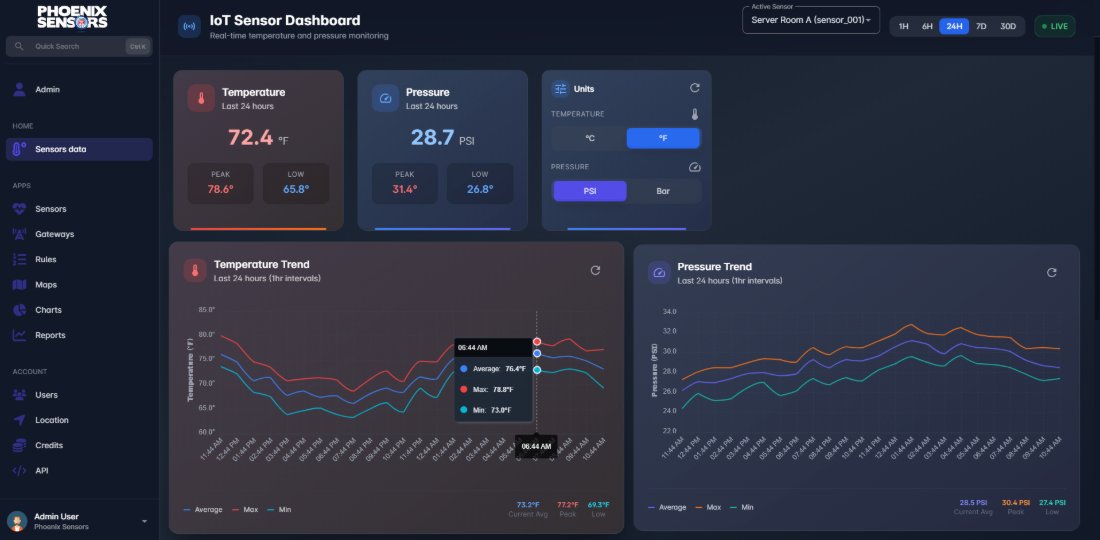The width and height of the screenshot is (1100, 540).
Task: Select PSI pressure unit
Action: pos(589,191)
